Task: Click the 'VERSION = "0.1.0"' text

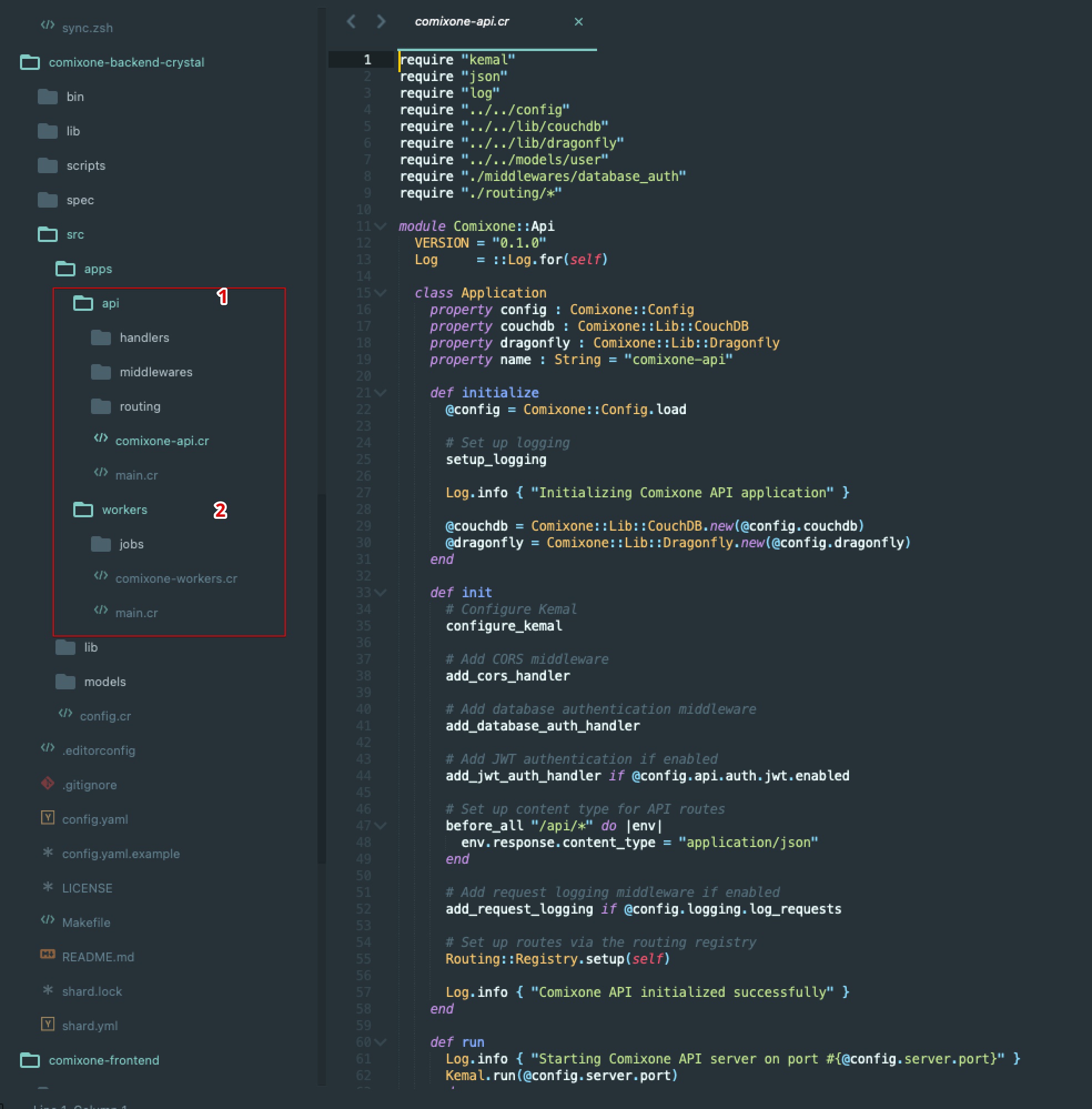Action: [x=480, y=243]
